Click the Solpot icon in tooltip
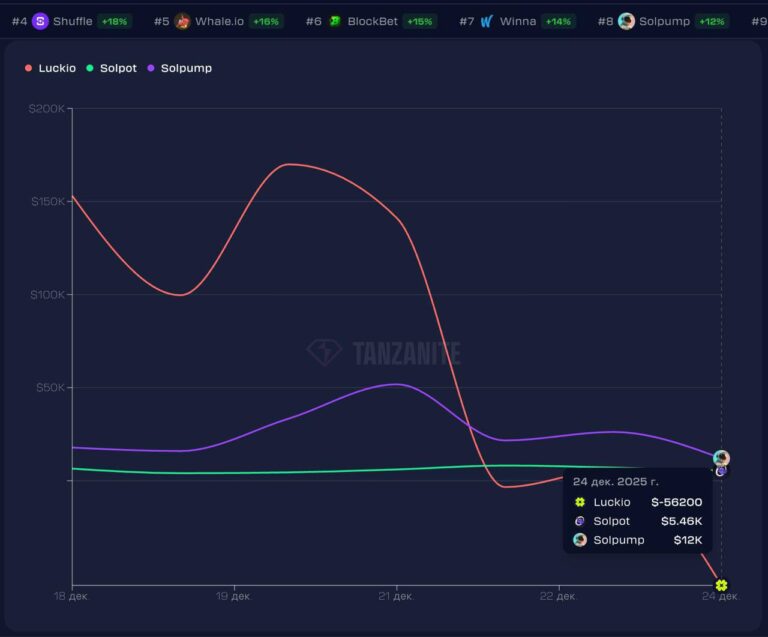 [580, 521]
